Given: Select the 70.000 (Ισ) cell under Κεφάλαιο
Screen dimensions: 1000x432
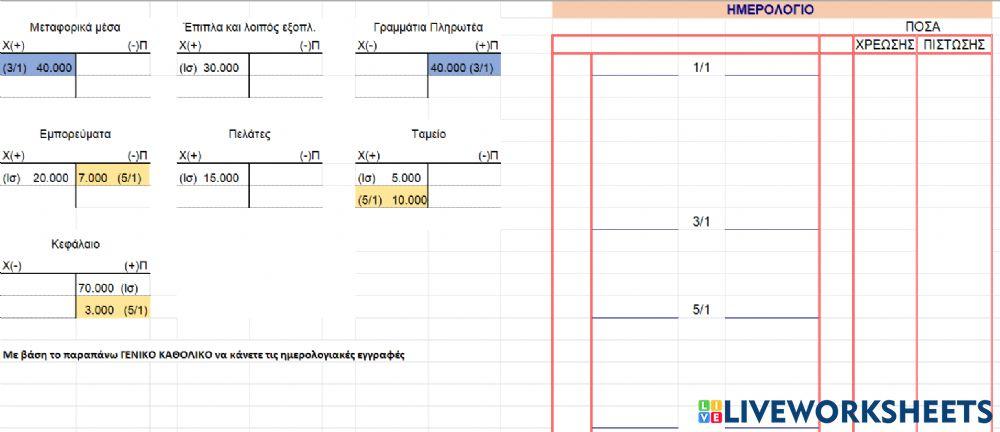Looking at the screenshot, I should [x=112, y=288].
